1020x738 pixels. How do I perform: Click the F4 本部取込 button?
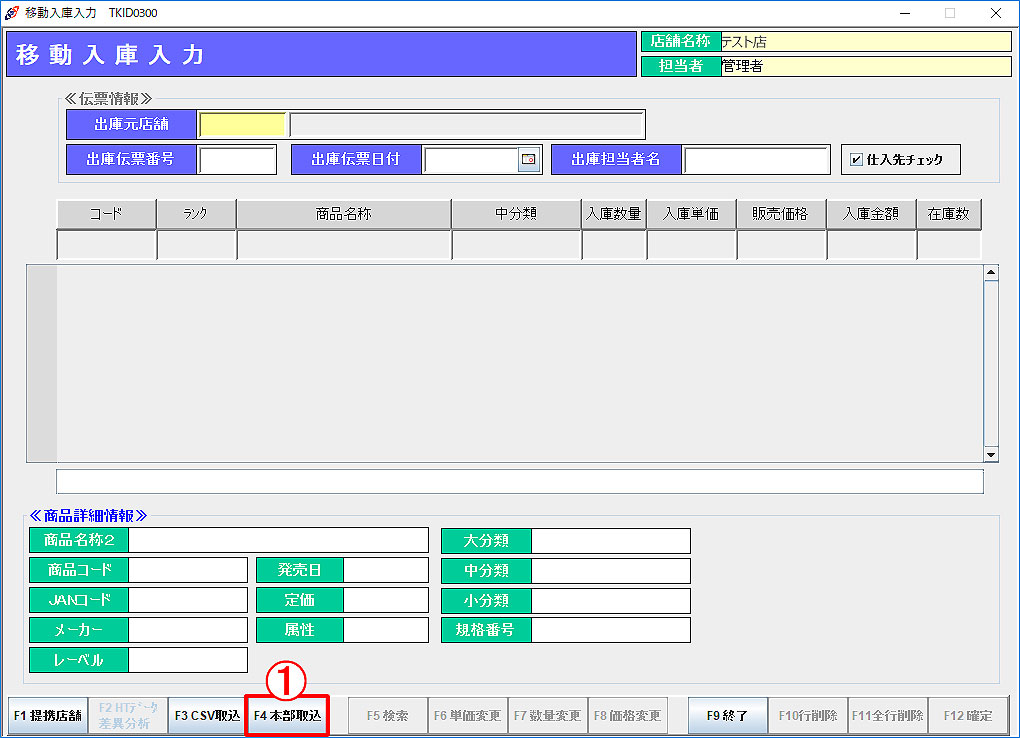pos(287,716)
